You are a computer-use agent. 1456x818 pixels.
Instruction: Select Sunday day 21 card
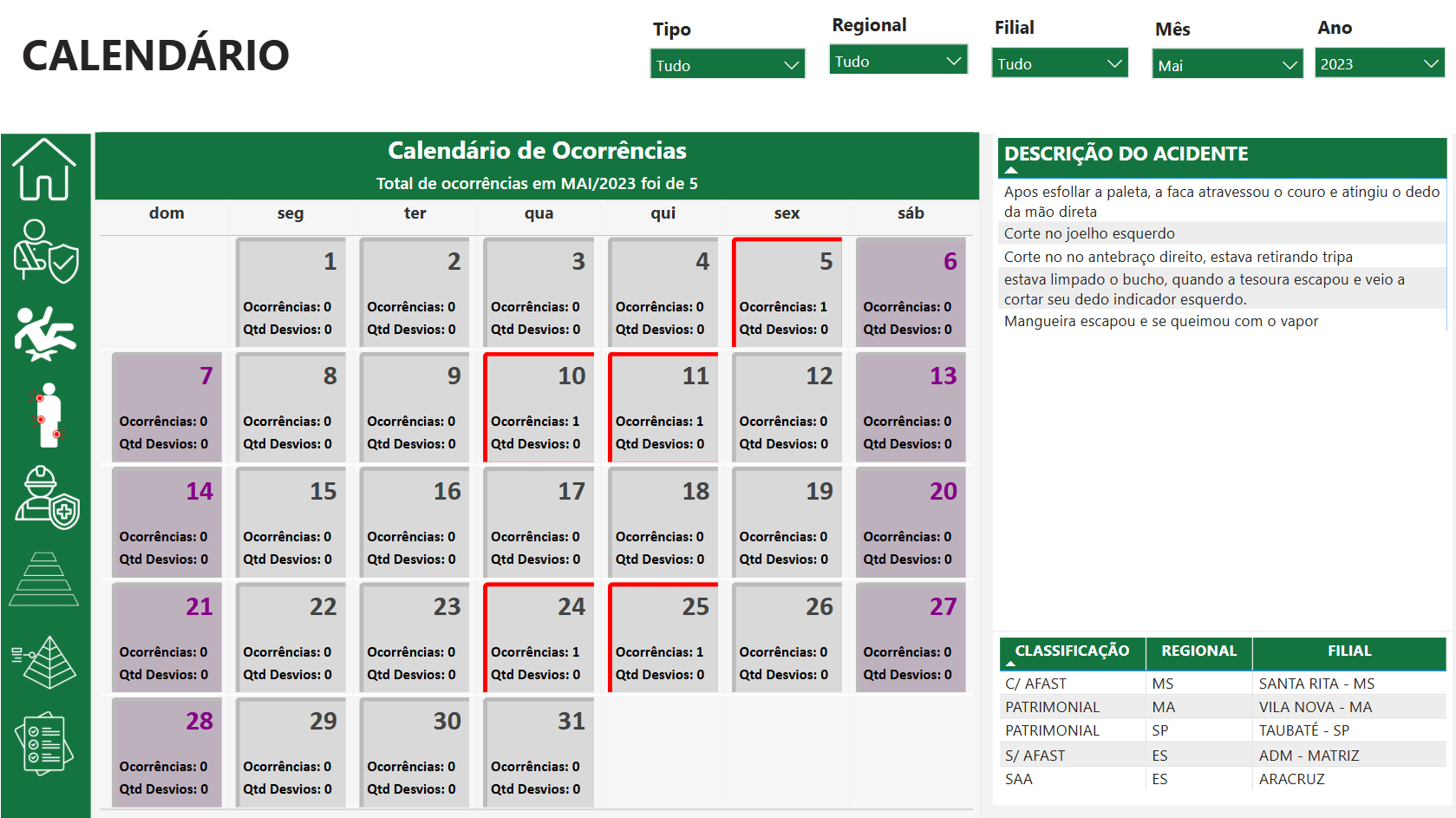166,638
